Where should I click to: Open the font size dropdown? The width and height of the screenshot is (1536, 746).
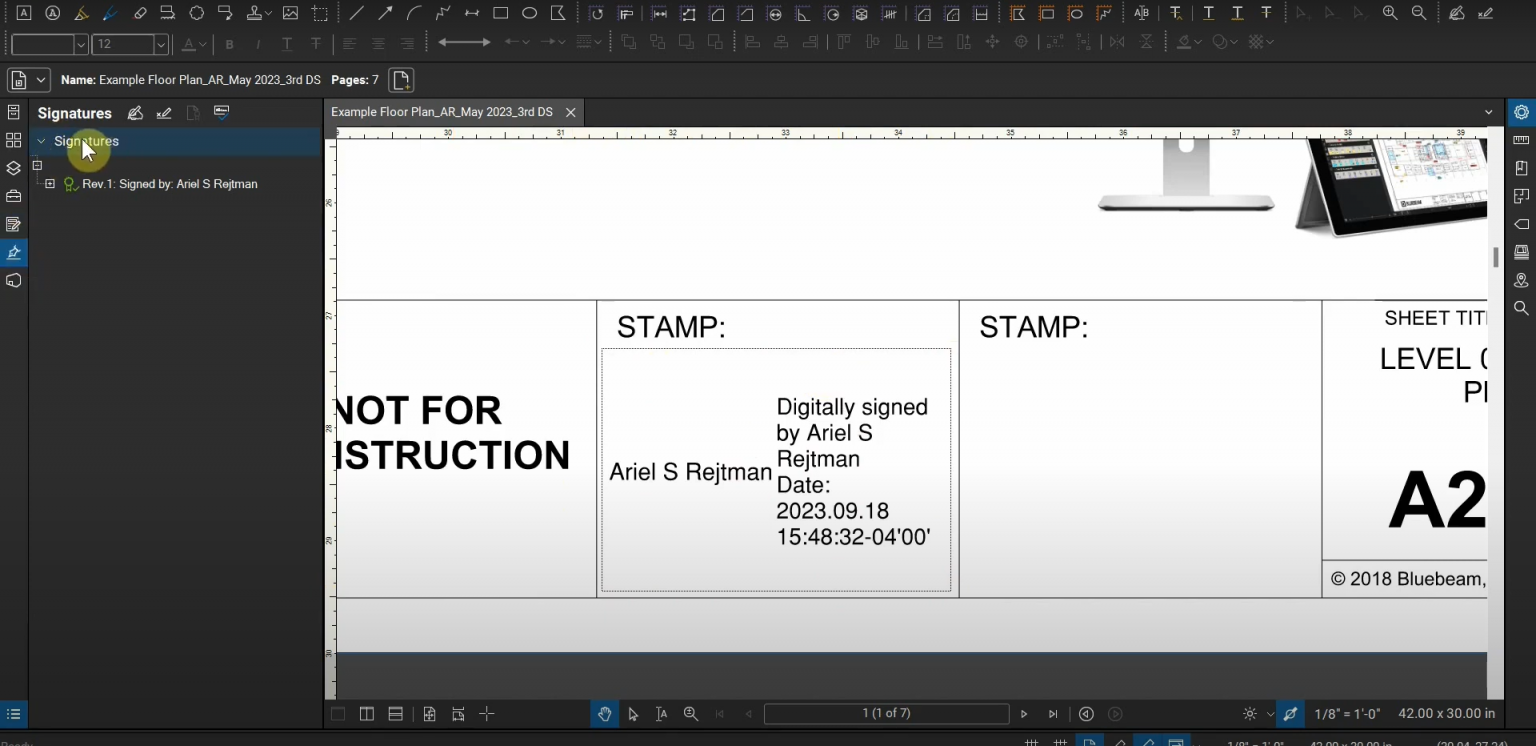click(x=160, y=44)
